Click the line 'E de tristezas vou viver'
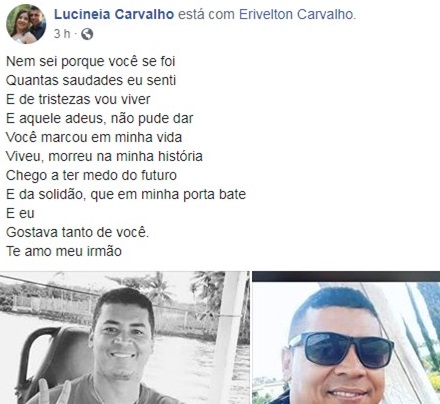Screen dimensions: 440x404 [78, 99]
